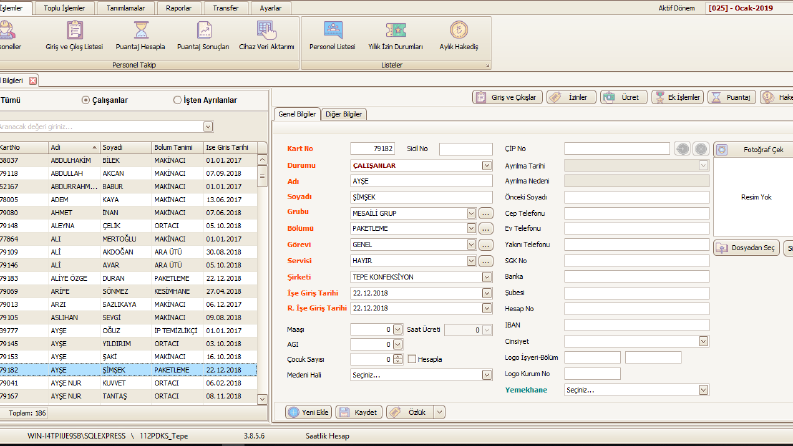The height and width of the screenshot is (446, 793).
Task: Select row ALİYE ÖZGE DURAN
Action: [x=128, y=278]
